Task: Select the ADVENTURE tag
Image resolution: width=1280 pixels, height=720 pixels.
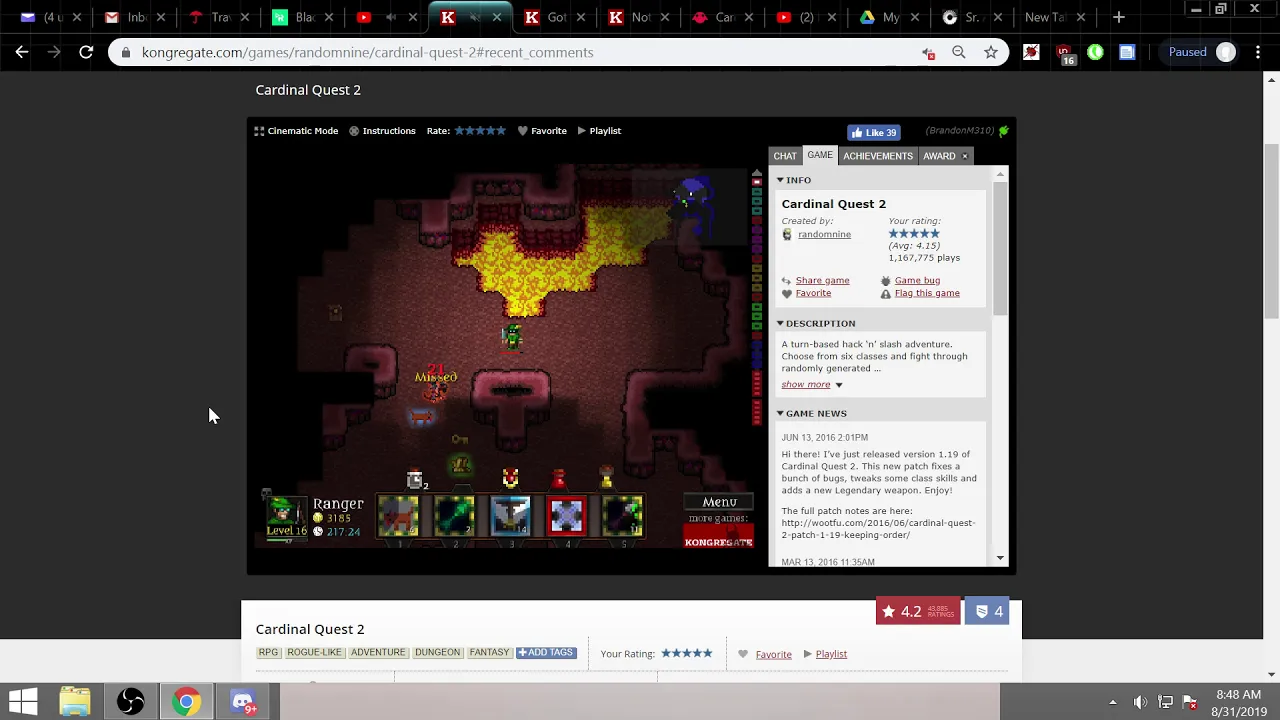Action: coord(378,652)
